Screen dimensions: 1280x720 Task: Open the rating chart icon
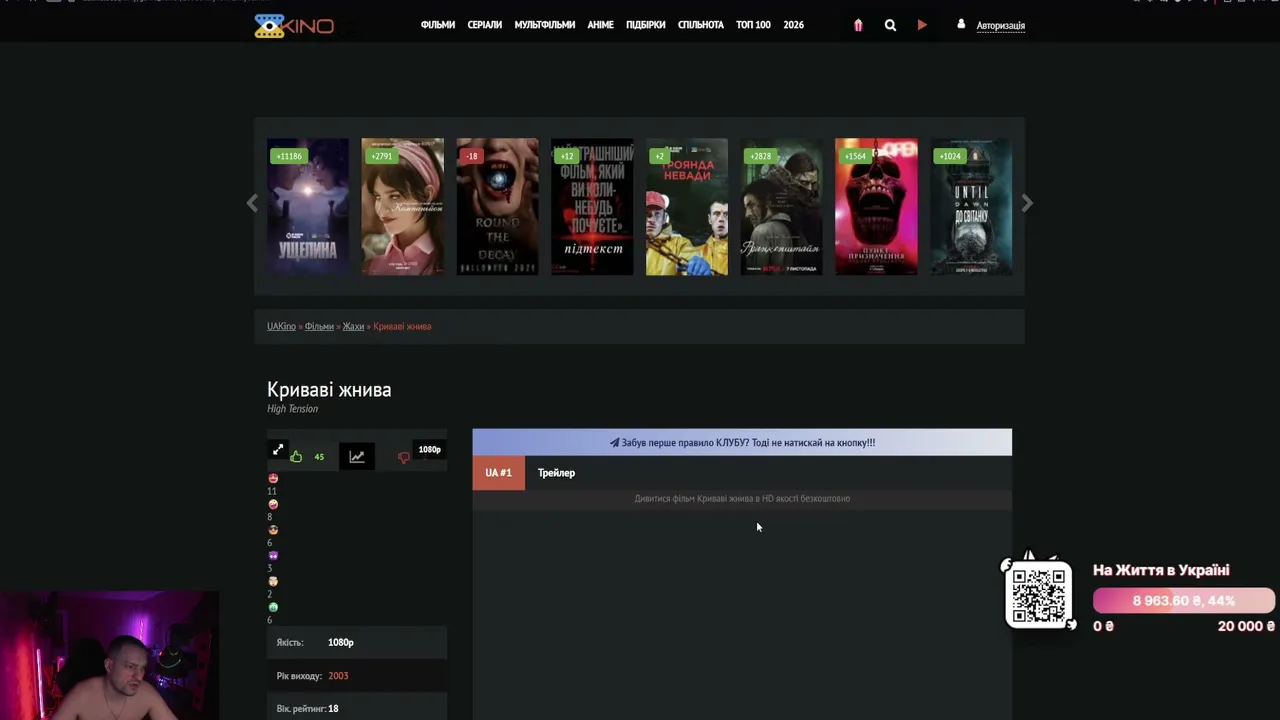pos(357,457)
